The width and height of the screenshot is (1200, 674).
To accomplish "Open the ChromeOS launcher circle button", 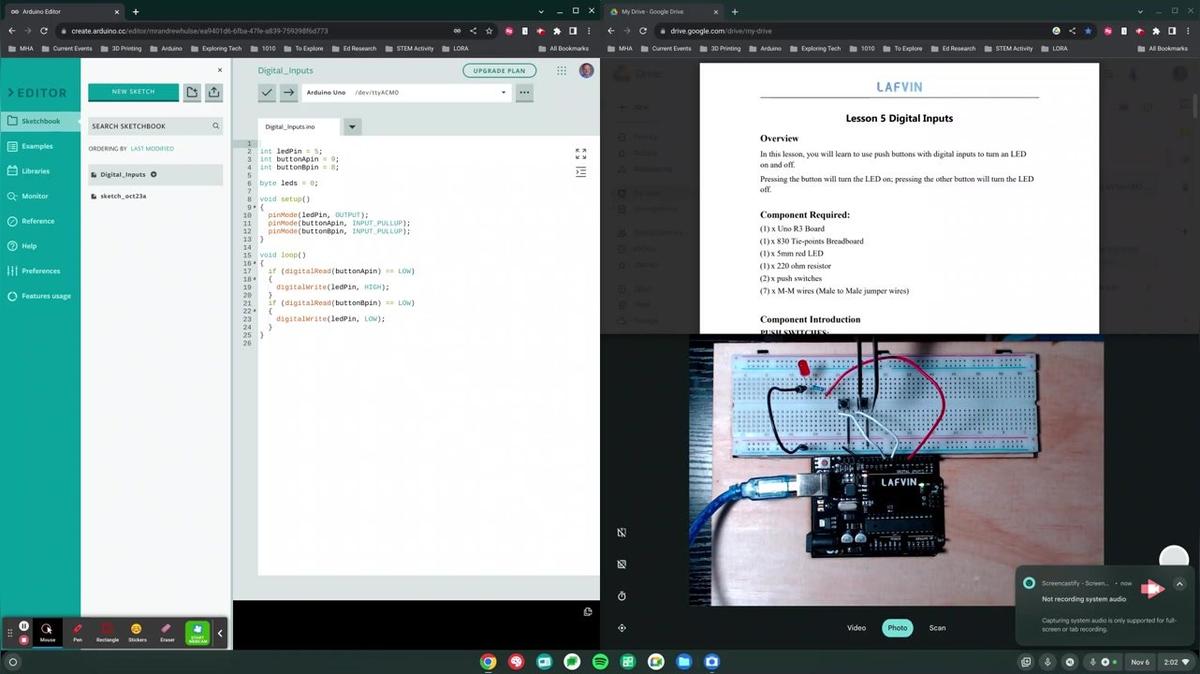I will (x=13, y=662).
